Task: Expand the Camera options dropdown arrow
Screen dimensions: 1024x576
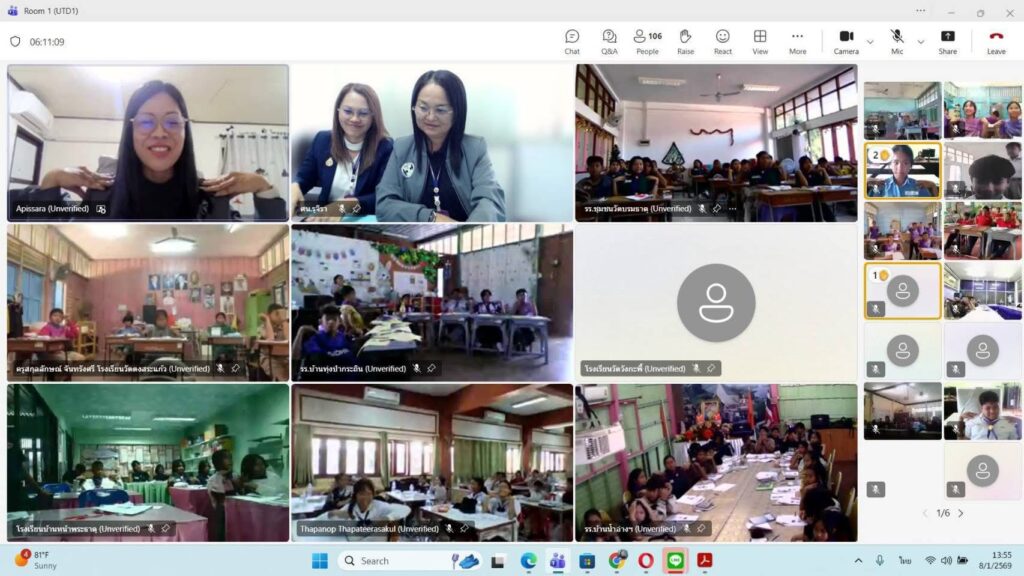Action: tap(870, 42)
